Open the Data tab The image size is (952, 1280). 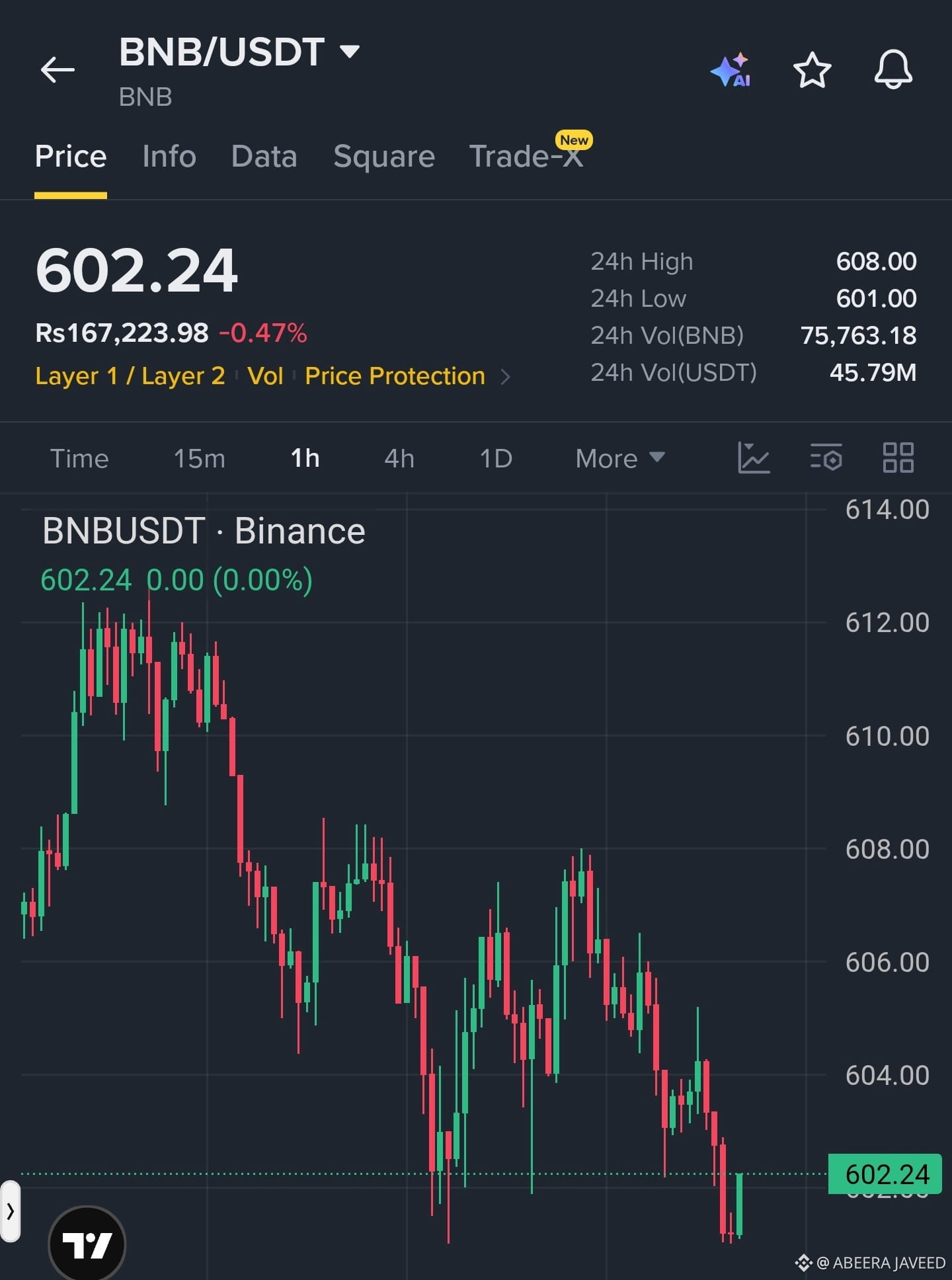click(264, 157)
